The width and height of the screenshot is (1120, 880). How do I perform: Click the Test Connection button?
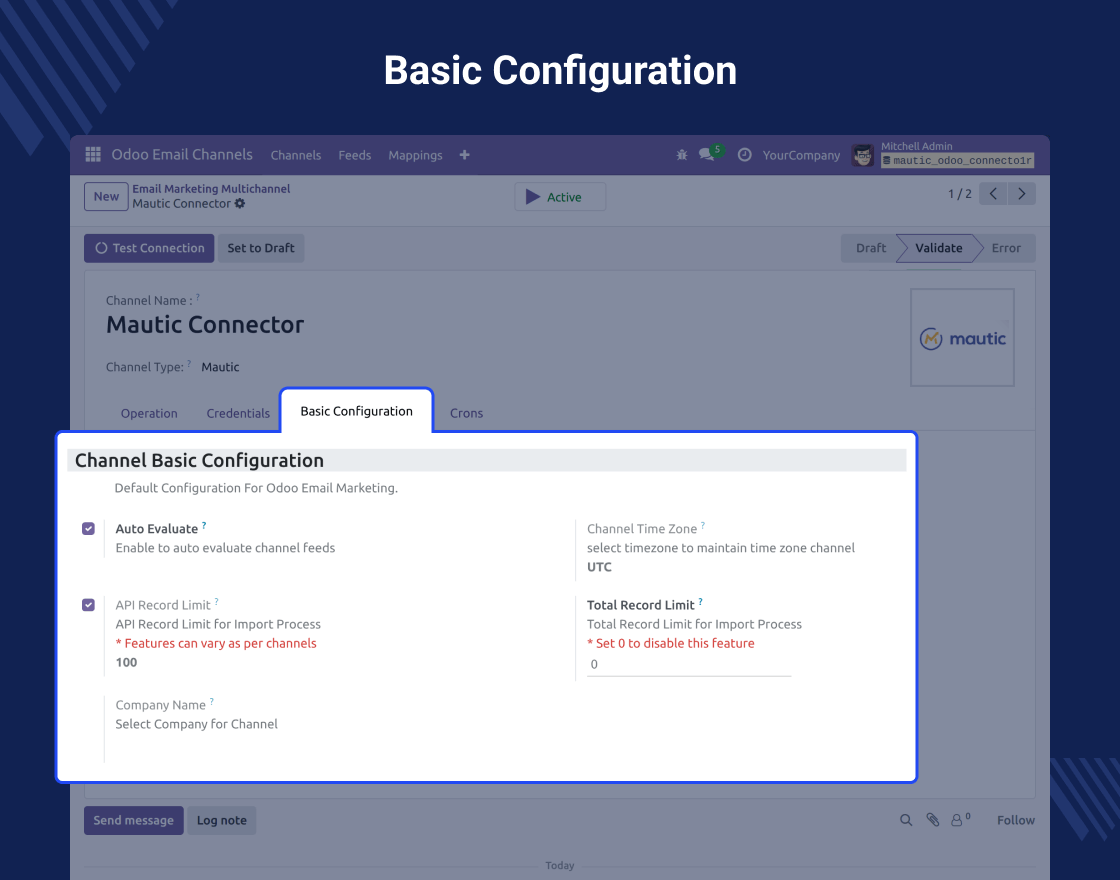tap(149, 248)
